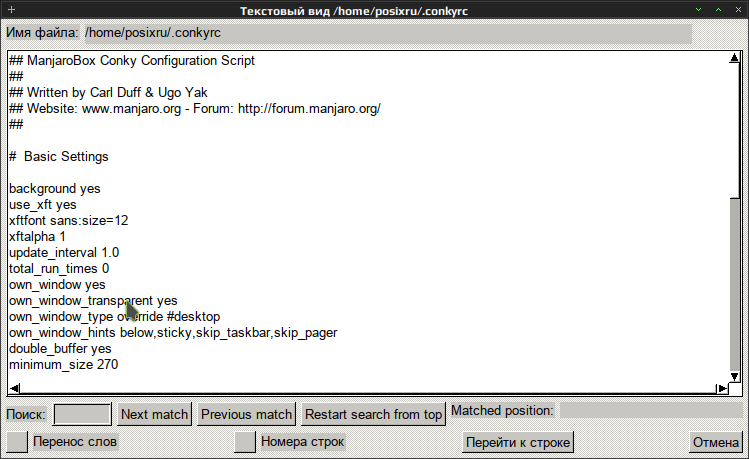Click the Перейти к строке button
749x459 pixels.
click(518, 442)
